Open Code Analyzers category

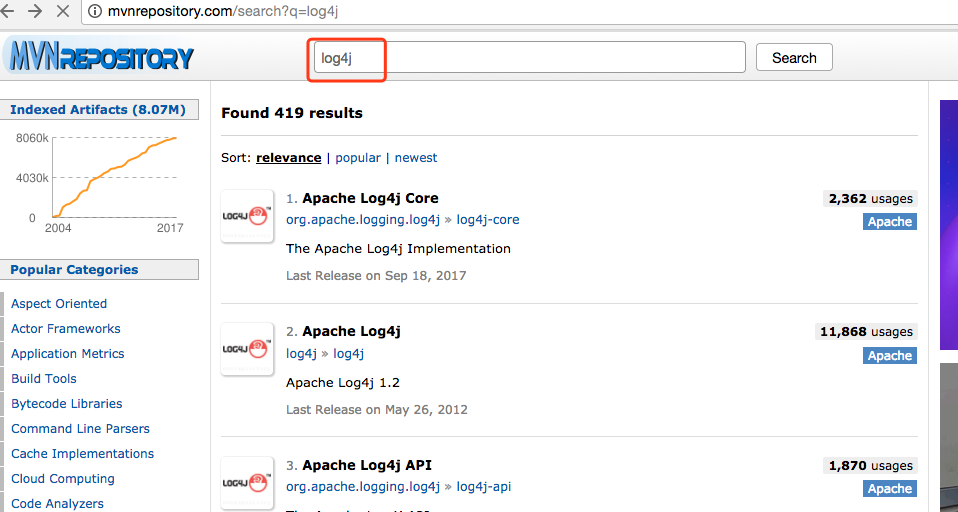pos(57,504)
